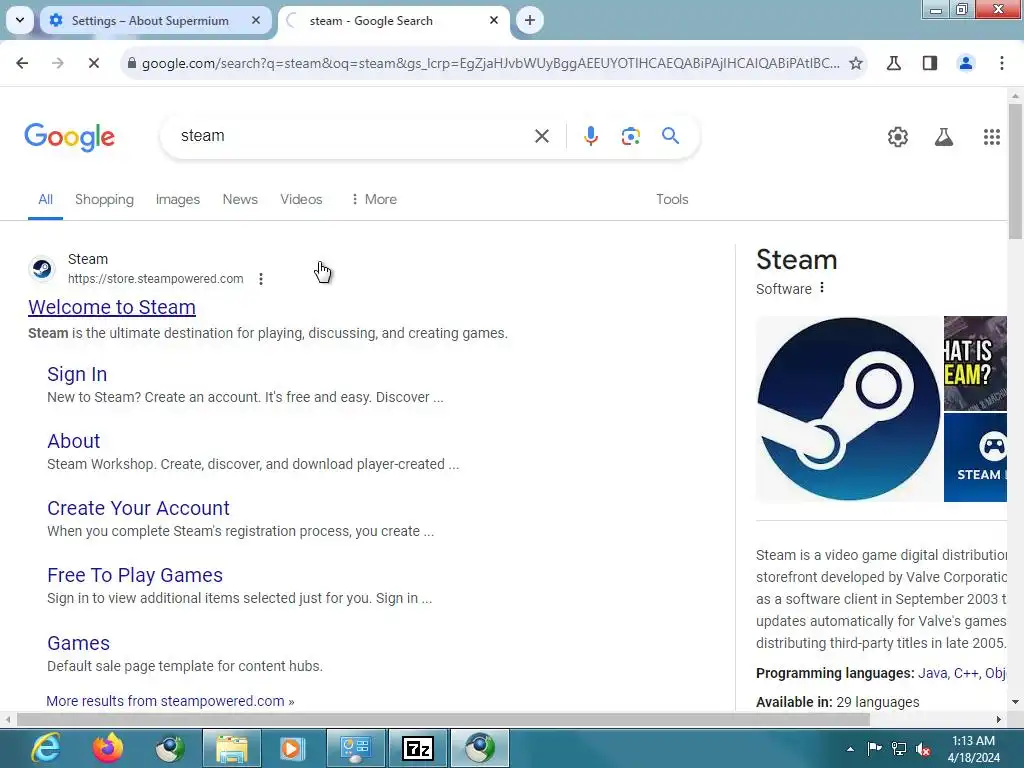
Task: Open the Create Your Account sitelink
Action: point(138,508)
